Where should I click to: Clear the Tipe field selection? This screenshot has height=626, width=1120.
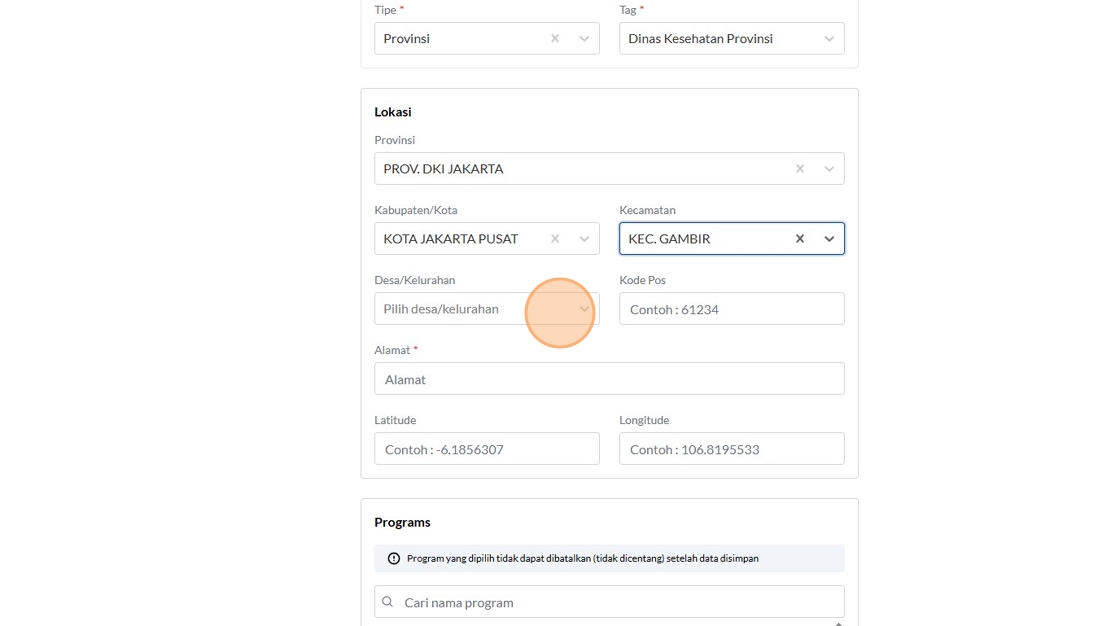click(x=555, y=39)
